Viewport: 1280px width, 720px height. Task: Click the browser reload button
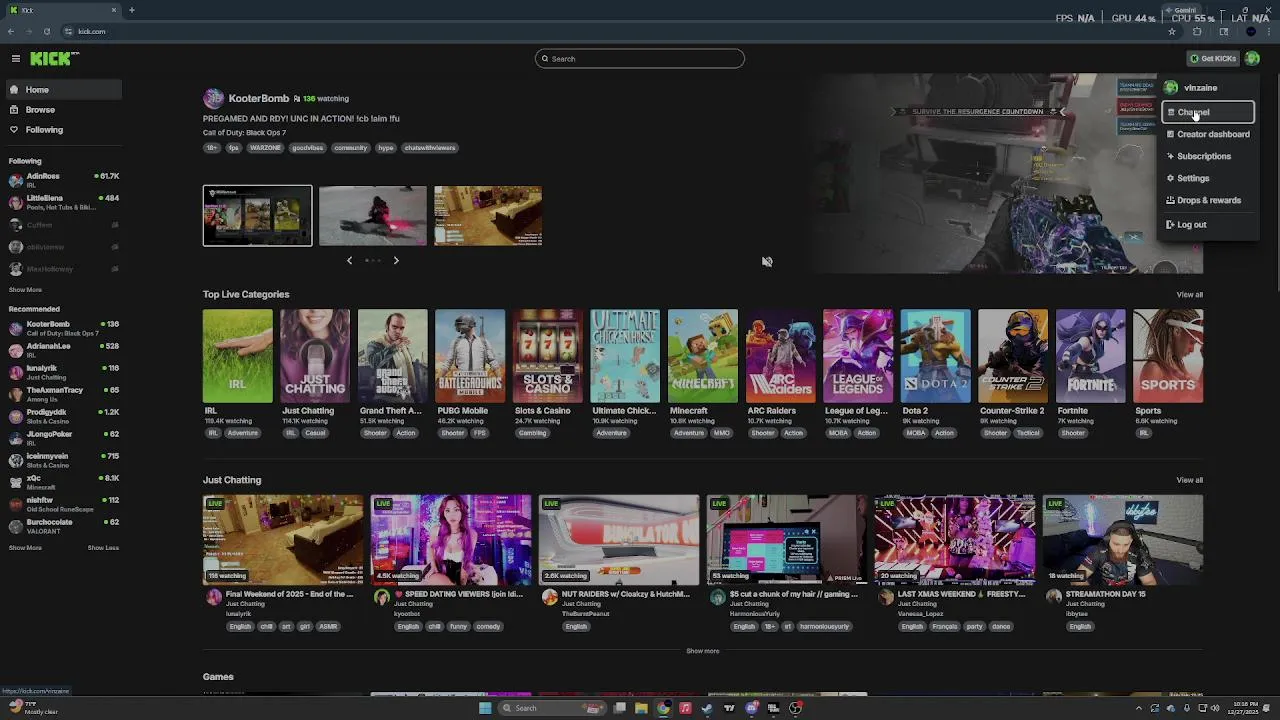point(47,32)
